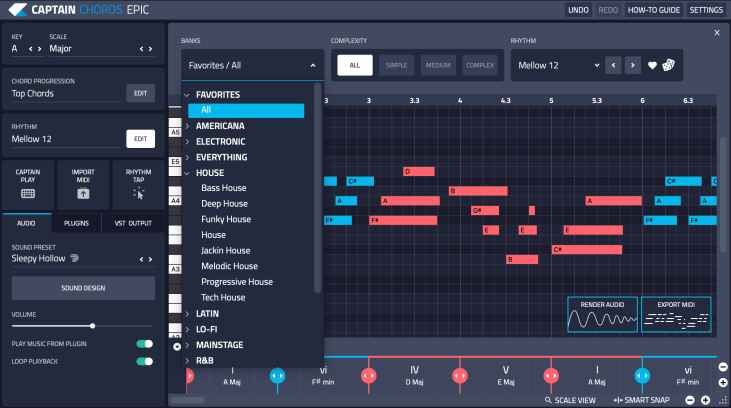Viewport: 731px width, 408px height.
Task: Disable the Loop Playback toggle
Action: pos(145,360)
